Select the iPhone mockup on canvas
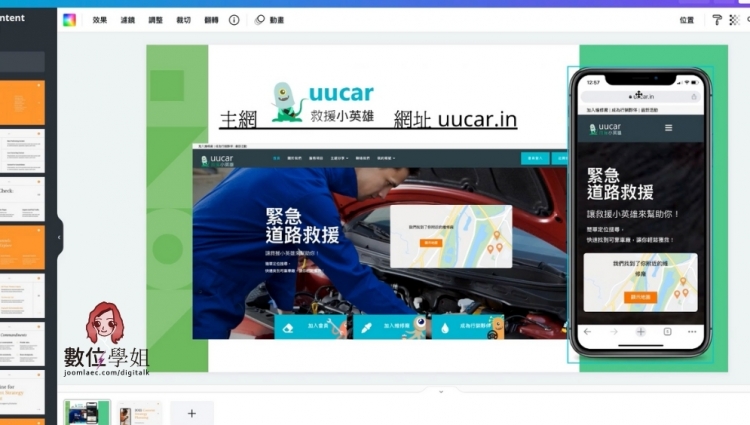 pyautogui.click(x=640, y=214)
